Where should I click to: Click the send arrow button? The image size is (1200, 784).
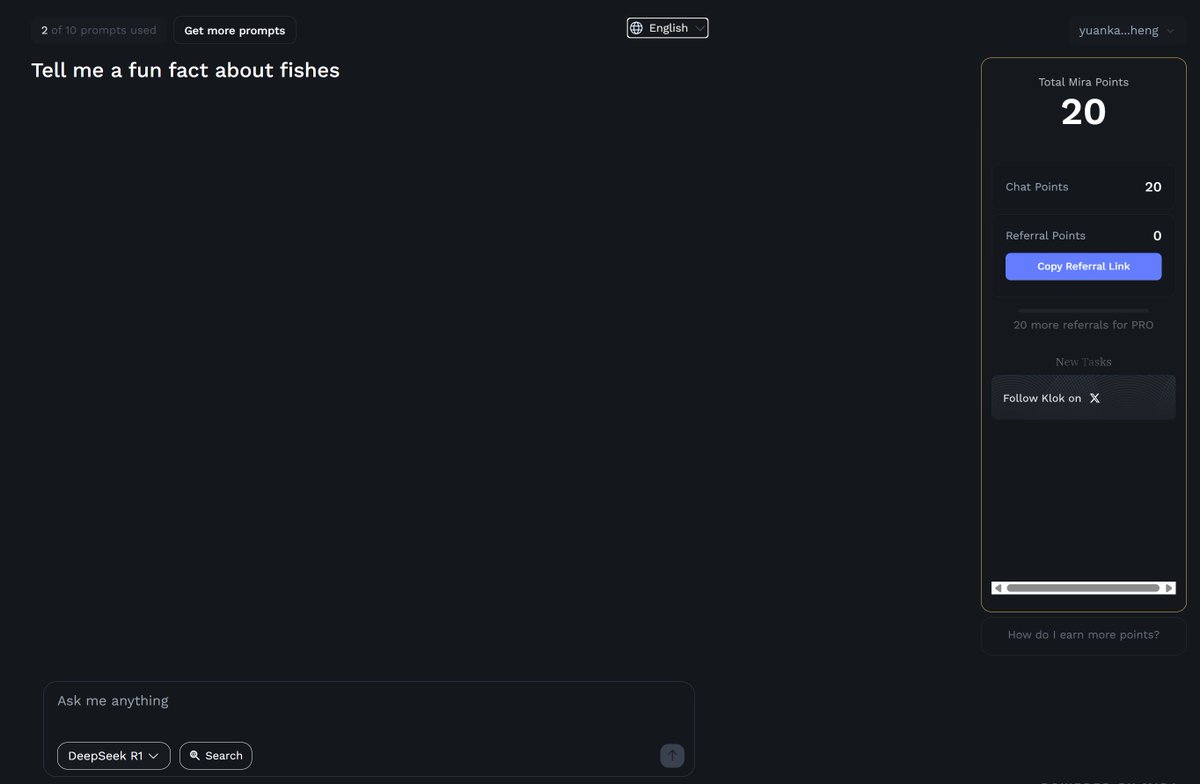(672, 756)
